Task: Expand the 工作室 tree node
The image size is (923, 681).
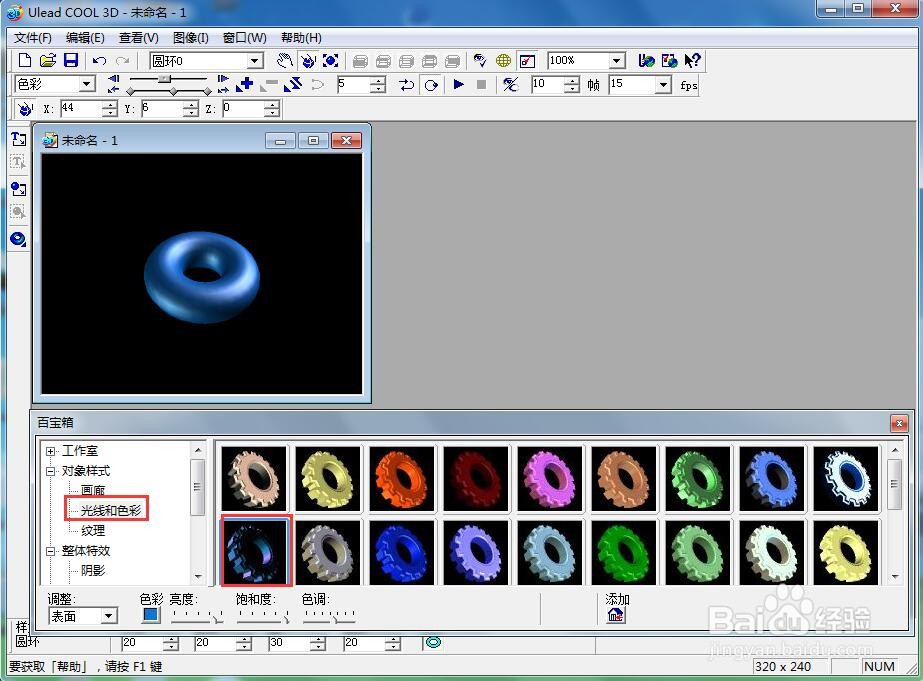Action: 51,451
